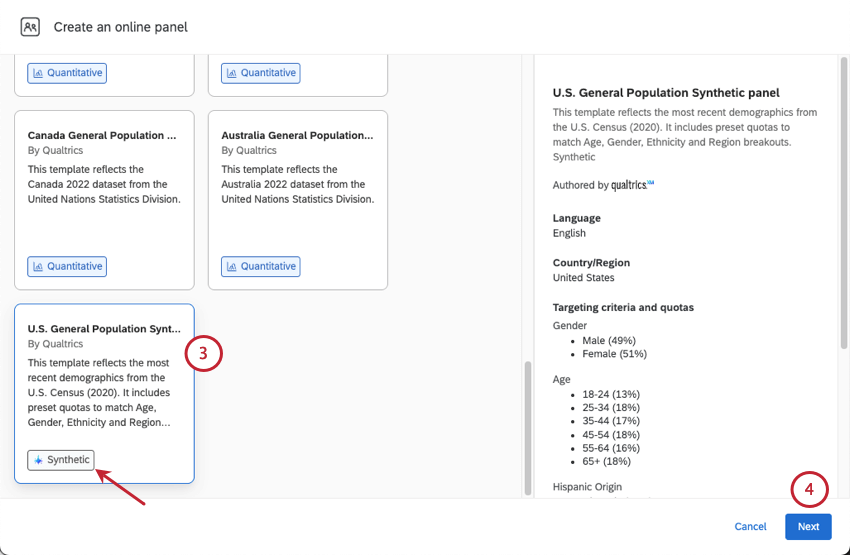
Task: Click the Qualtrics logo in details
Action: pos(633,185)
